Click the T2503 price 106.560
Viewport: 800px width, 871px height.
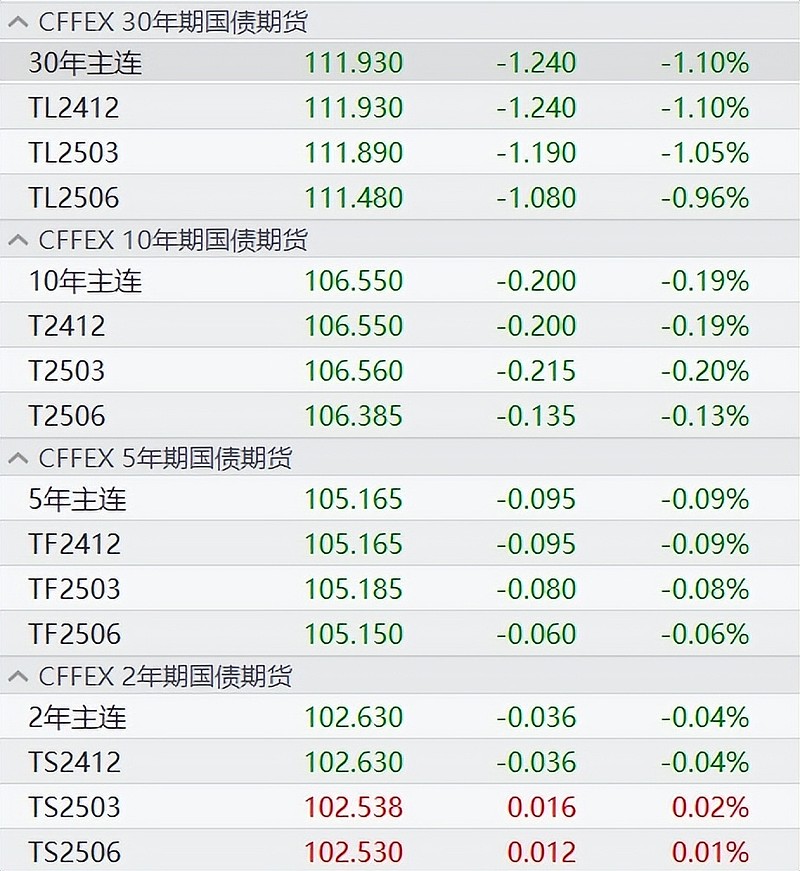(x=354, y=371)
